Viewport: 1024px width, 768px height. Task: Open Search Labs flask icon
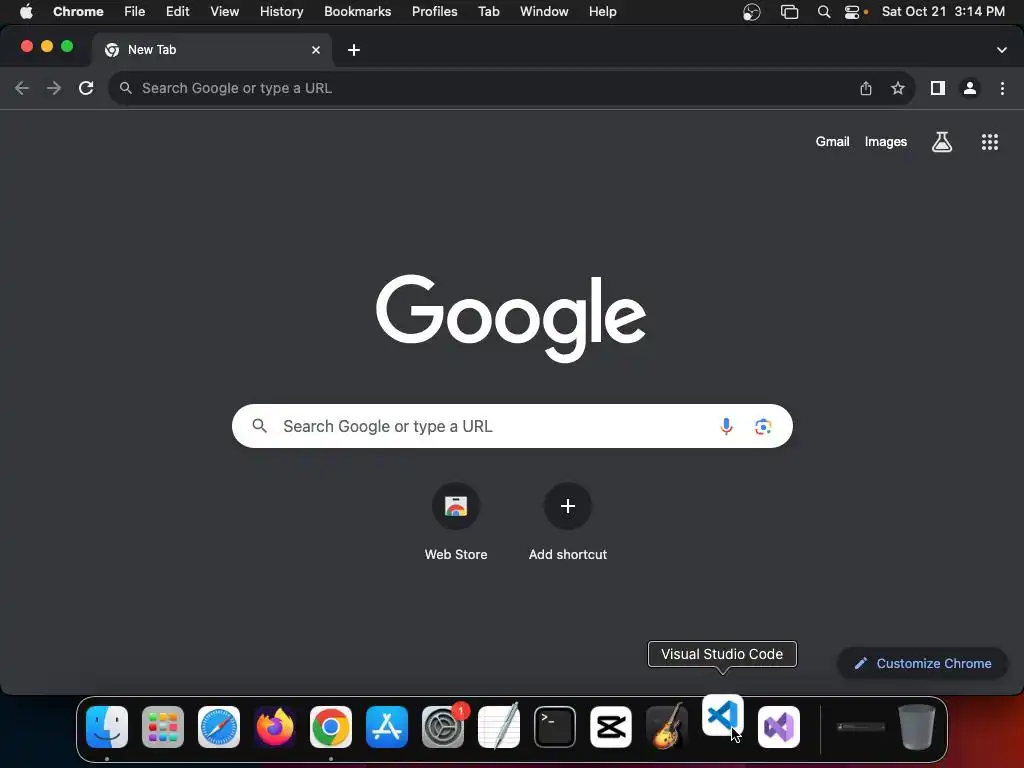(942, 142)
